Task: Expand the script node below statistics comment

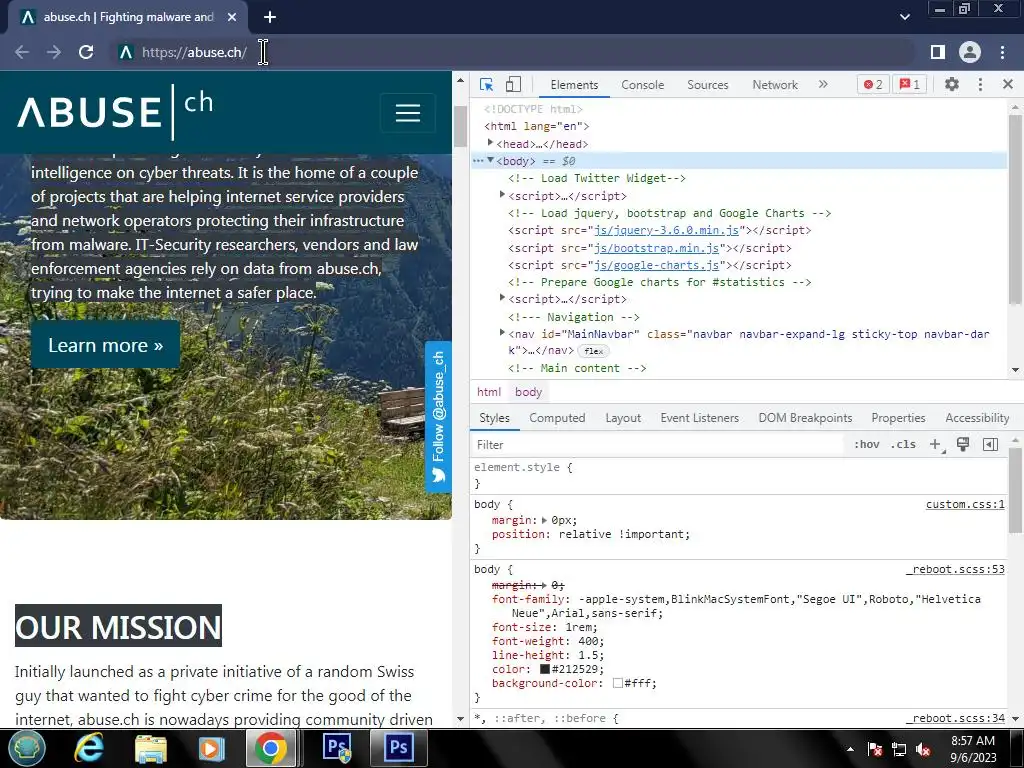Action: [502, 298]
